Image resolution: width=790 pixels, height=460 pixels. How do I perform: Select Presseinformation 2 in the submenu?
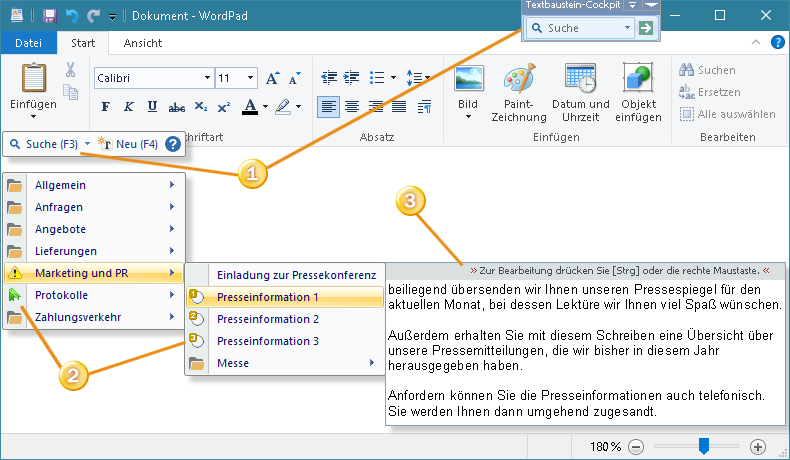tap(268, 319)
